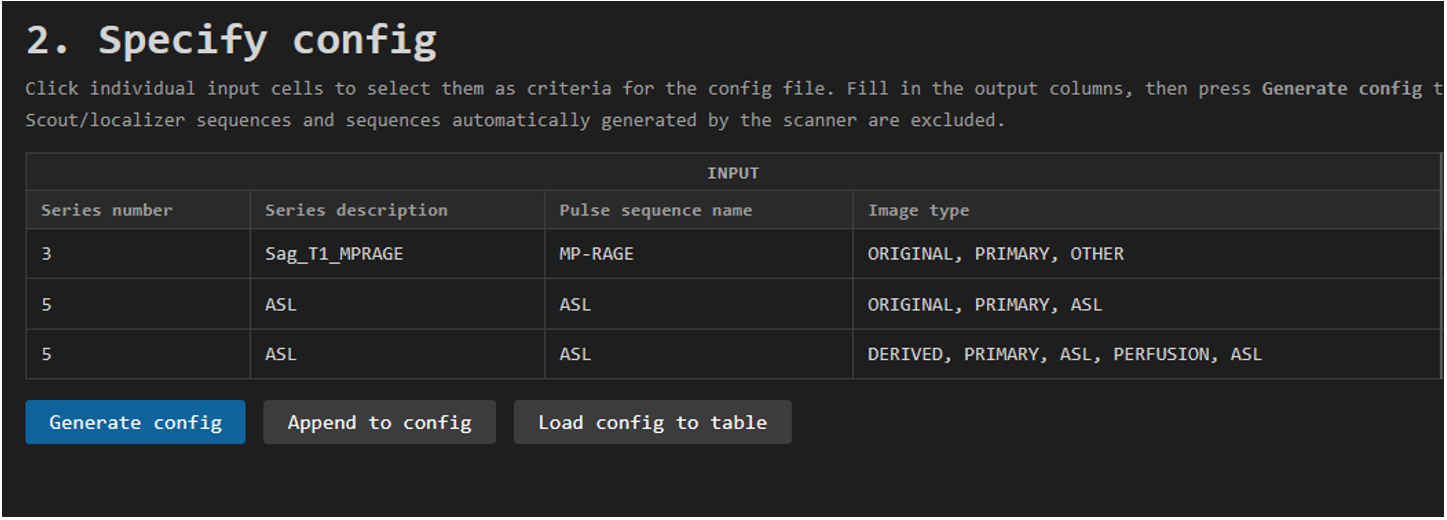Pick the ASL pulse sequence in the DERIVED row
The width and height of the screenshot is (1447, 520).
pos(698,354)
